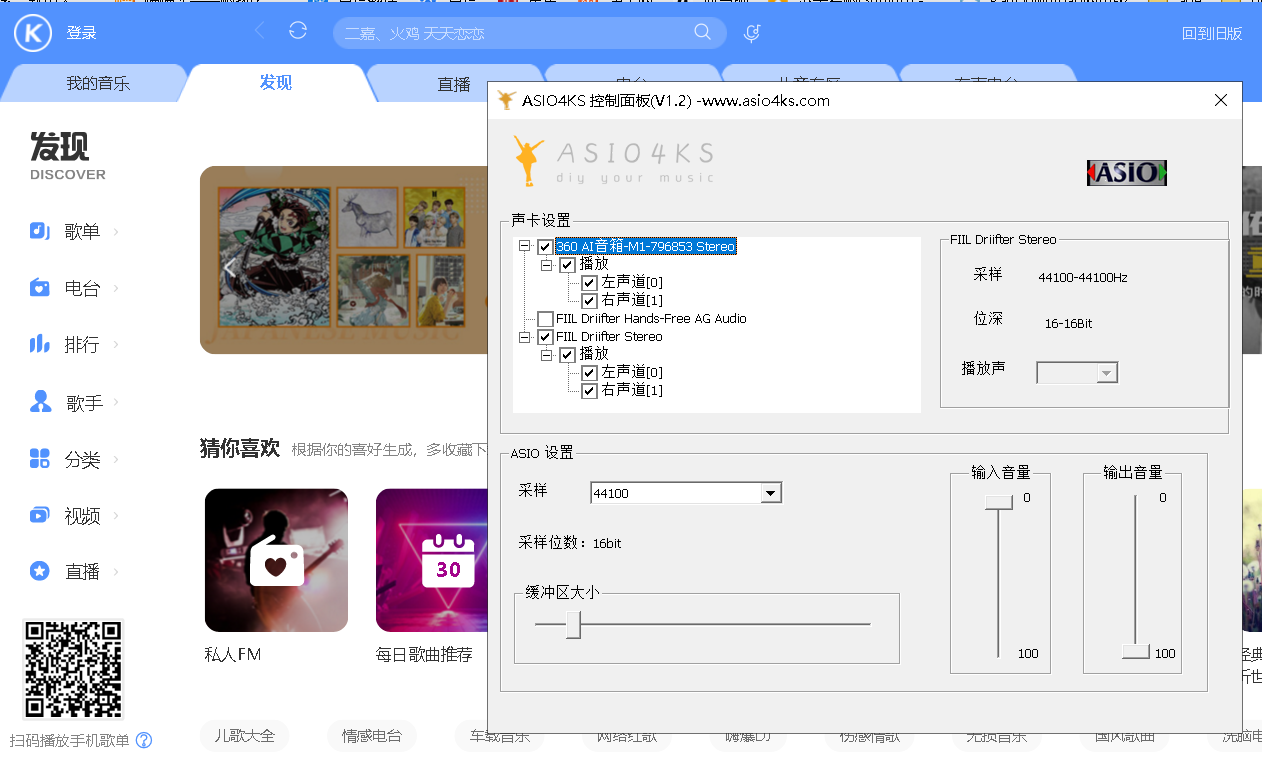
Task: Click the 歌手 sidebar icon
Action: pos(40,402)
